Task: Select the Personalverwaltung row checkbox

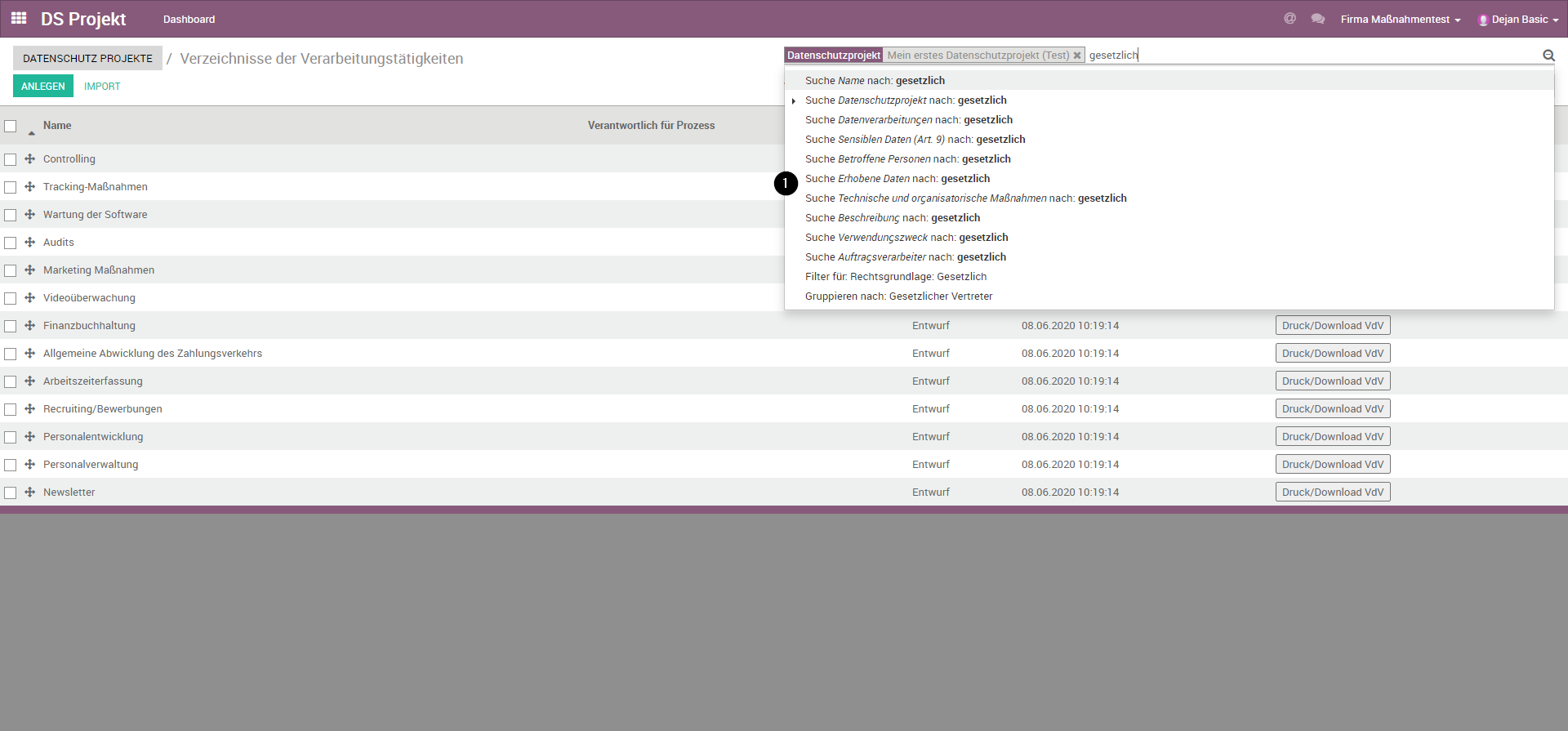Action: 11,465
